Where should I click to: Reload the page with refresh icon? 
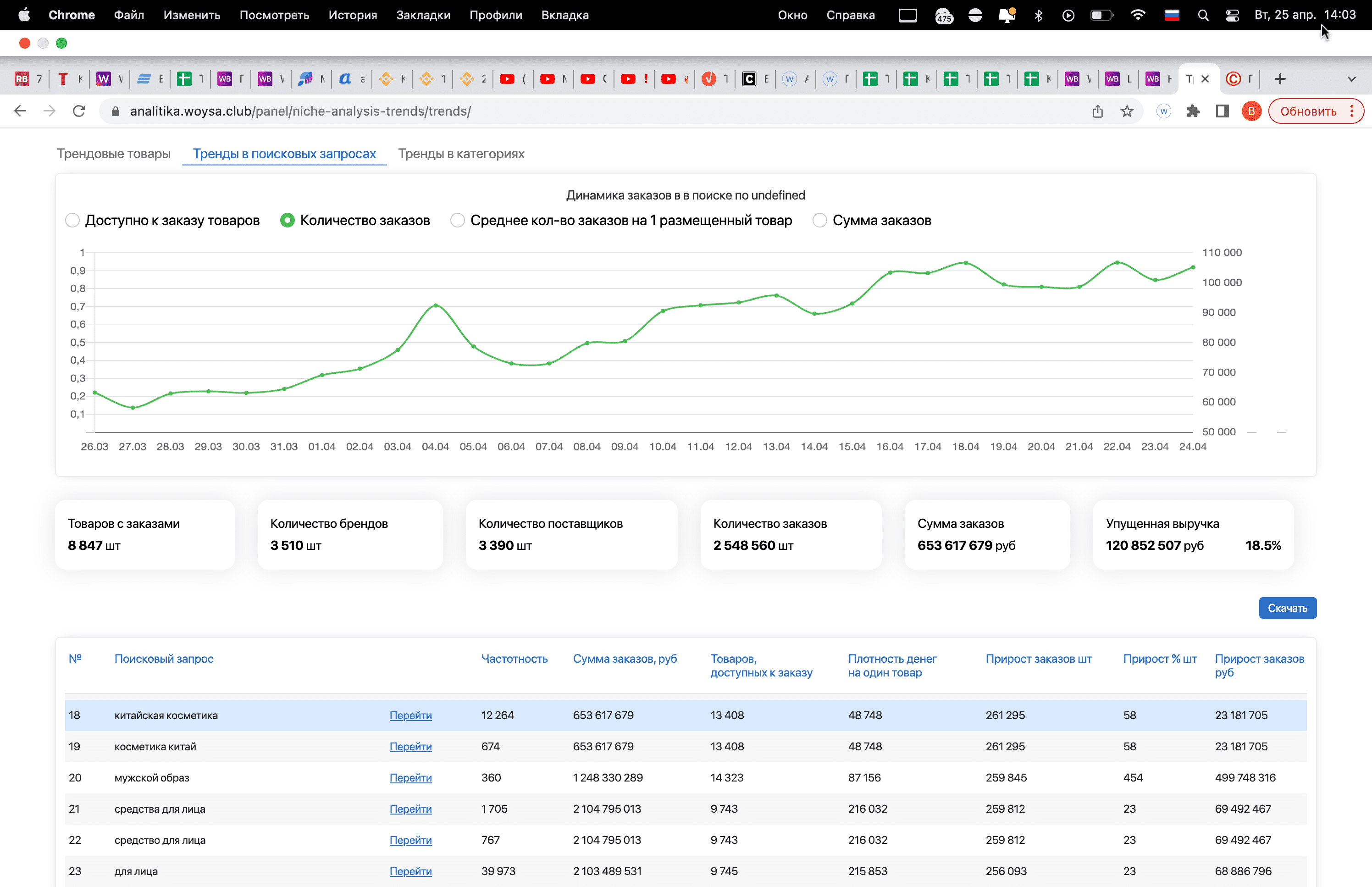pos(79,111)
